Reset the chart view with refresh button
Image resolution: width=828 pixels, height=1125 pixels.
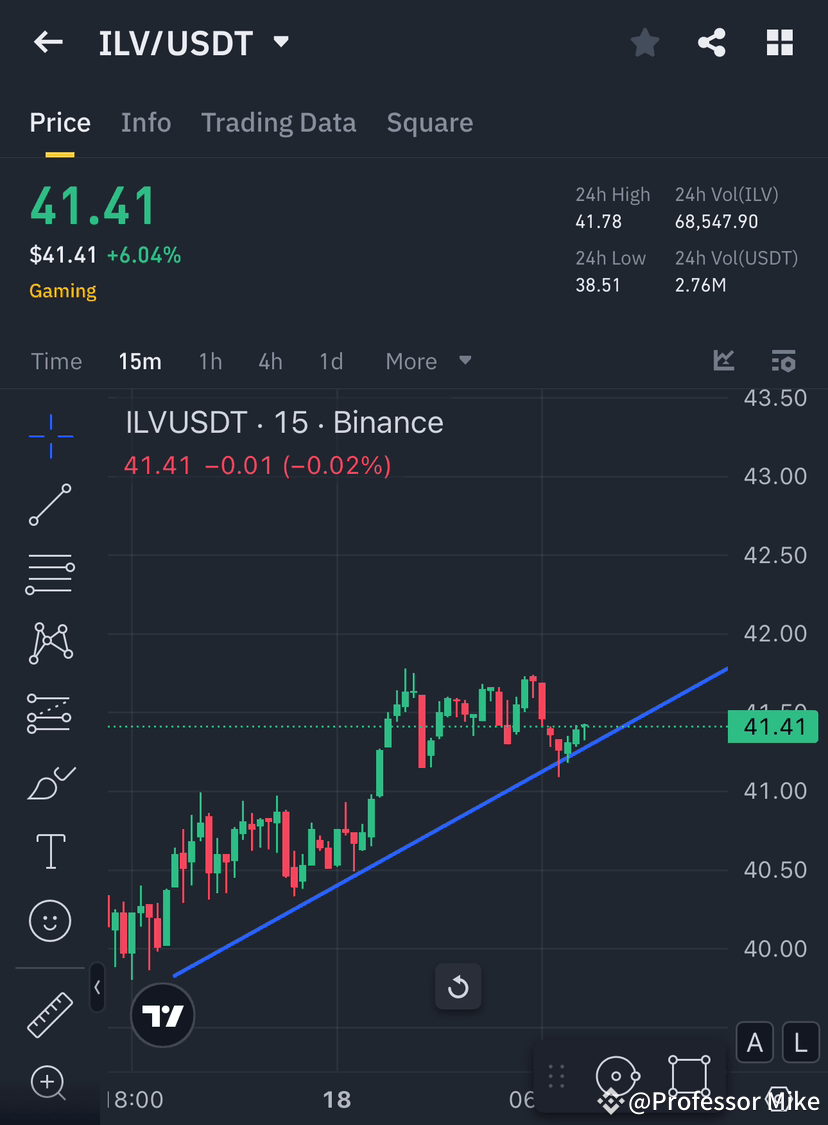(458, 987)
